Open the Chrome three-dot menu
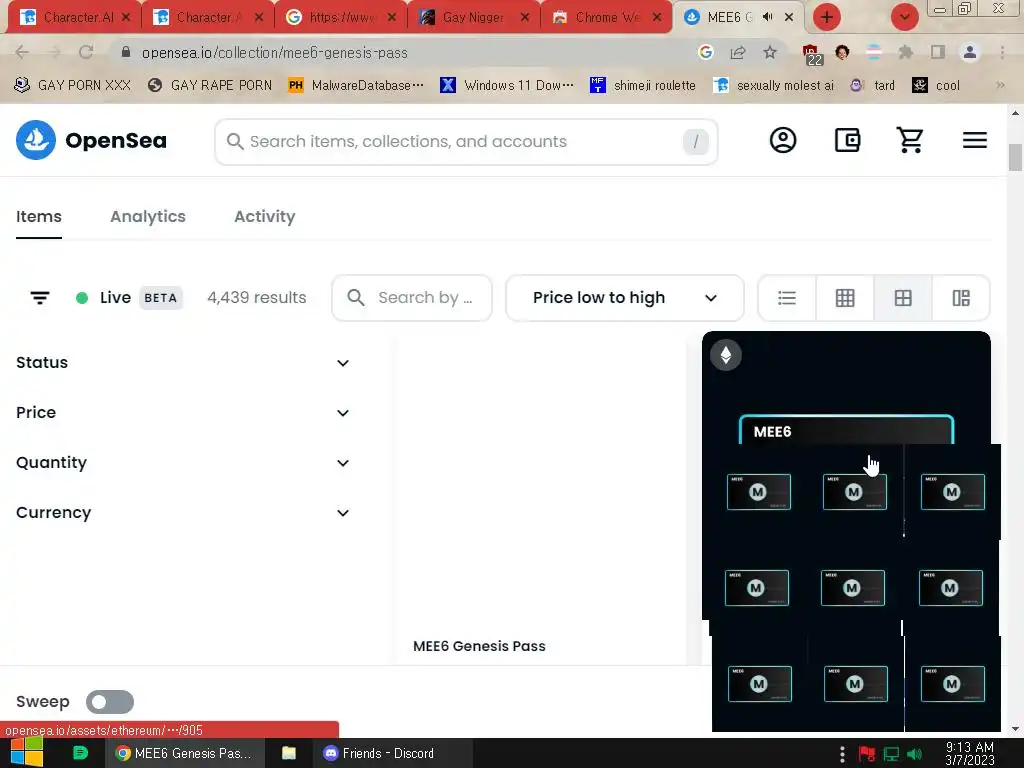 (1002, 52)
